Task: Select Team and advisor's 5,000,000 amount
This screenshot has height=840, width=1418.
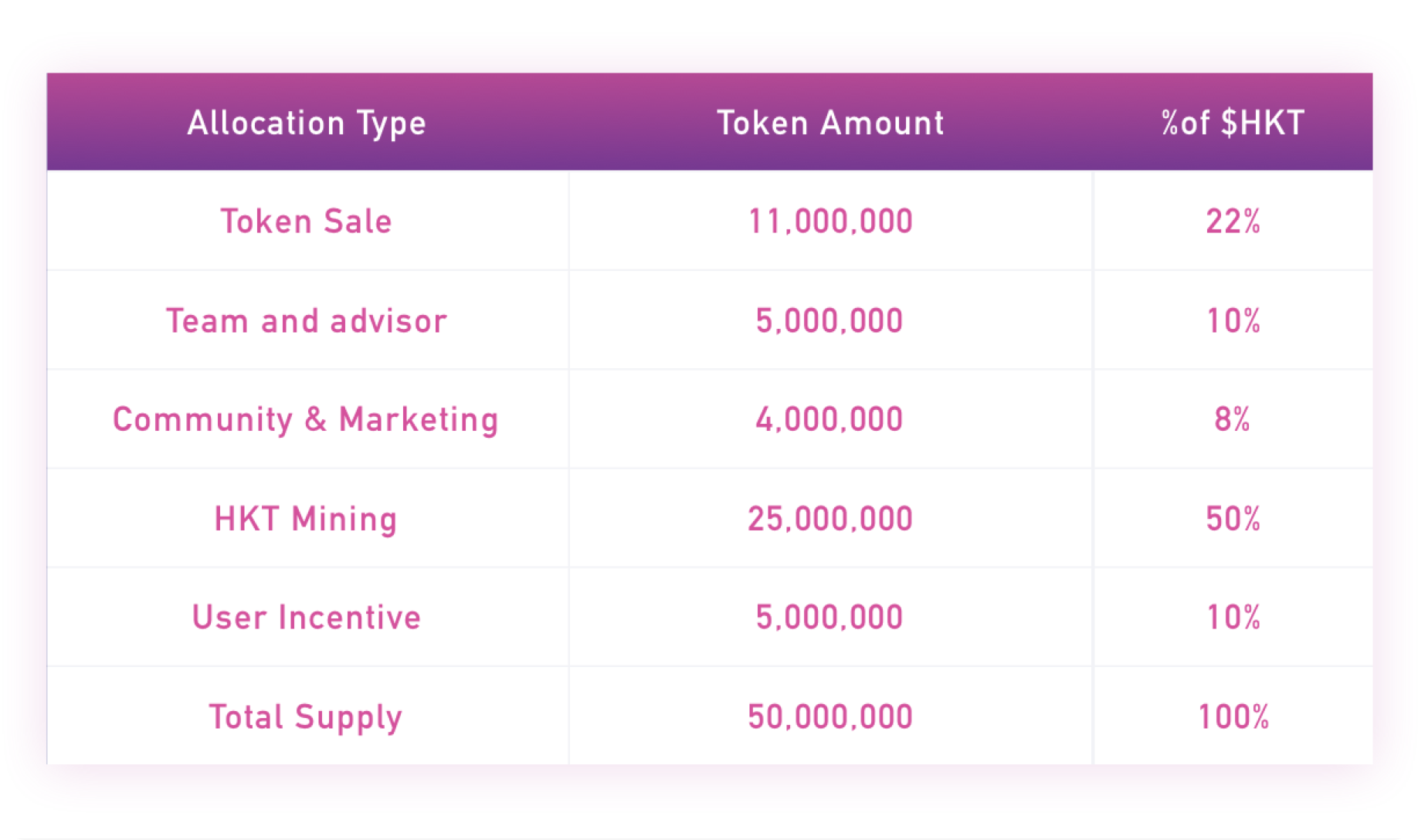Action: click(829, 321)
